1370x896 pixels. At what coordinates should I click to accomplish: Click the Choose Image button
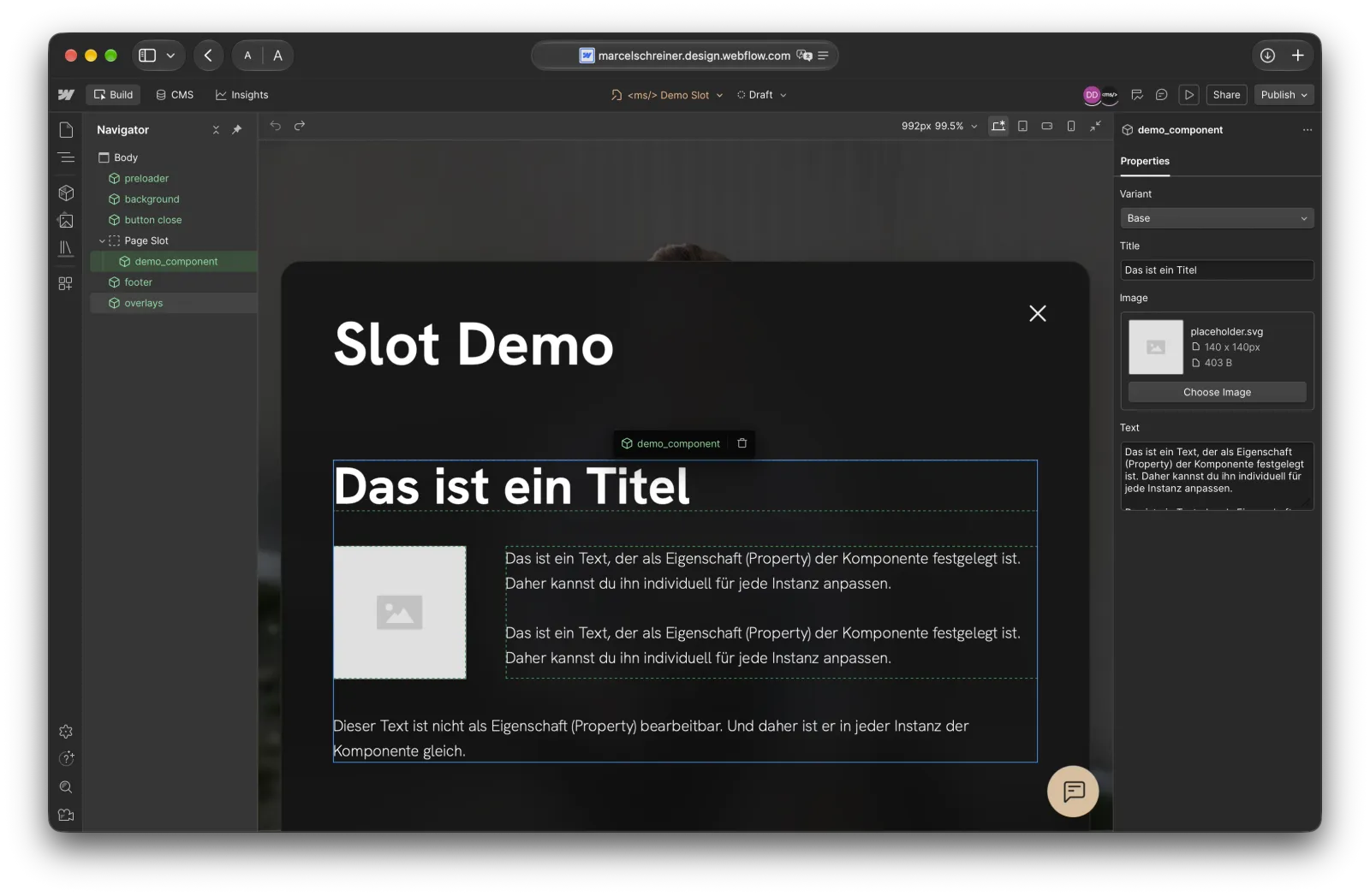pyautogui.click(x=1217, y=392)
